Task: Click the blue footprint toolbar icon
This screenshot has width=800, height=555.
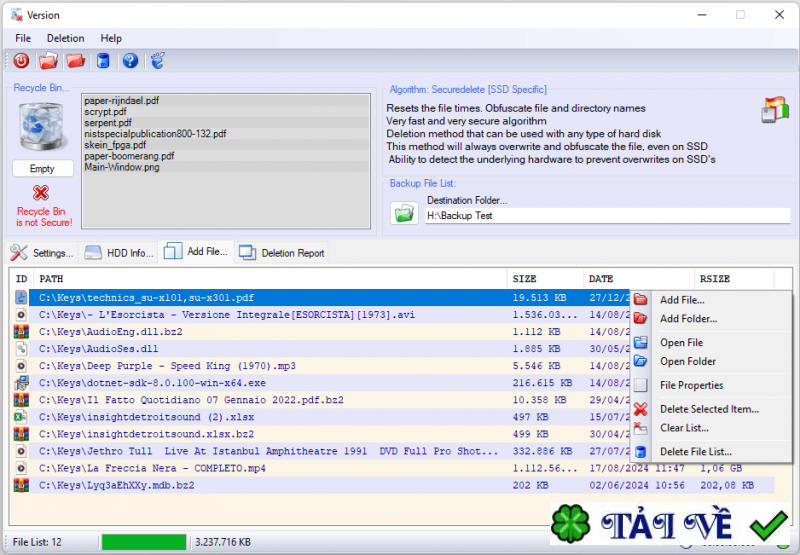Action: [x=157, y=61]
